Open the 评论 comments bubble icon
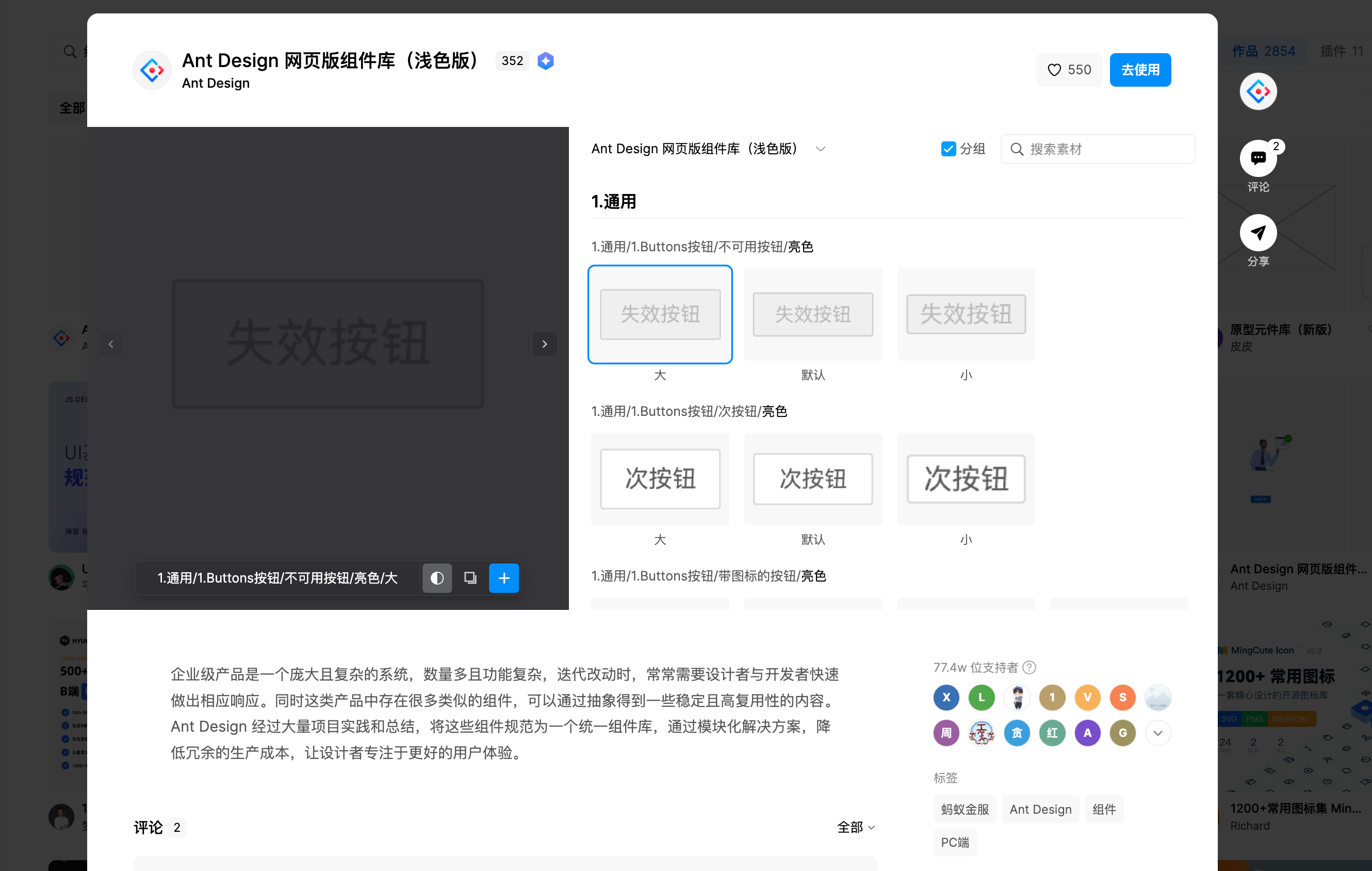The image size is (1372, 871). 1257,158
